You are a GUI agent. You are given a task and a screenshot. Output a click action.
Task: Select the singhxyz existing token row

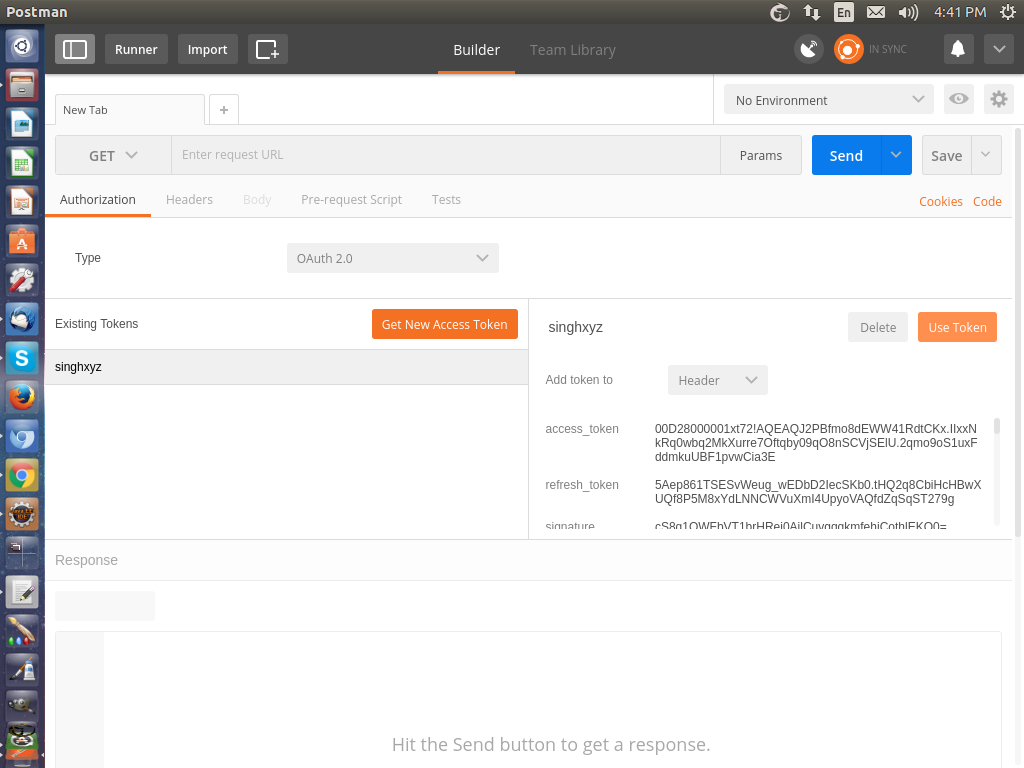(x=287, y=367)
